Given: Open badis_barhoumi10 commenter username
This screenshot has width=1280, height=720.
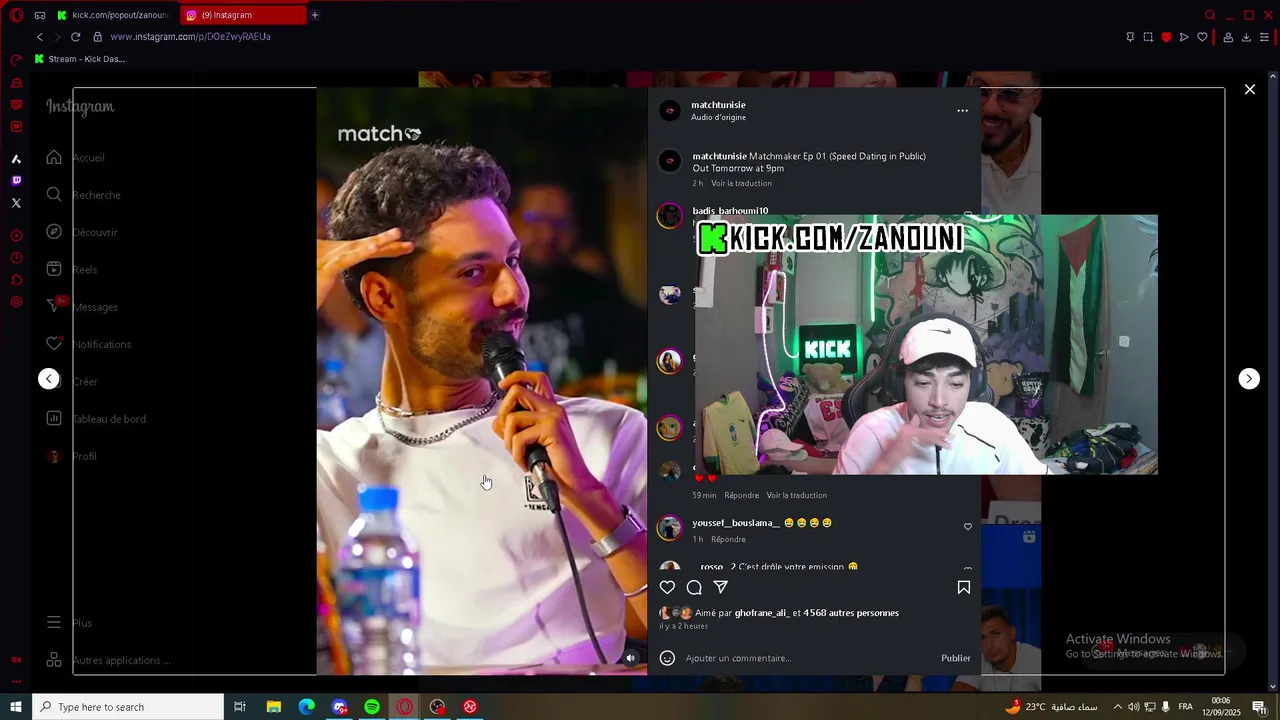Looking at the screenshot, I should click(730, 211).
